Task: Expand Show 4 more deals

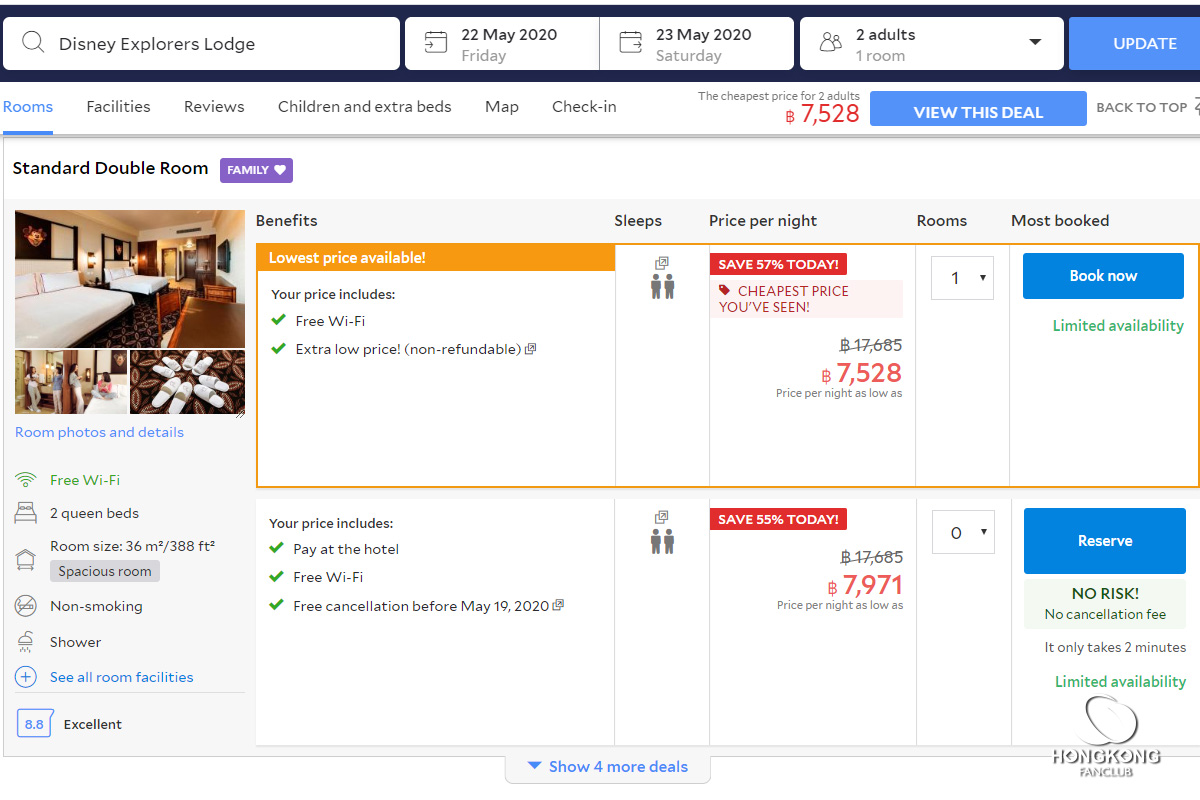Action: (x=608, y=767)
